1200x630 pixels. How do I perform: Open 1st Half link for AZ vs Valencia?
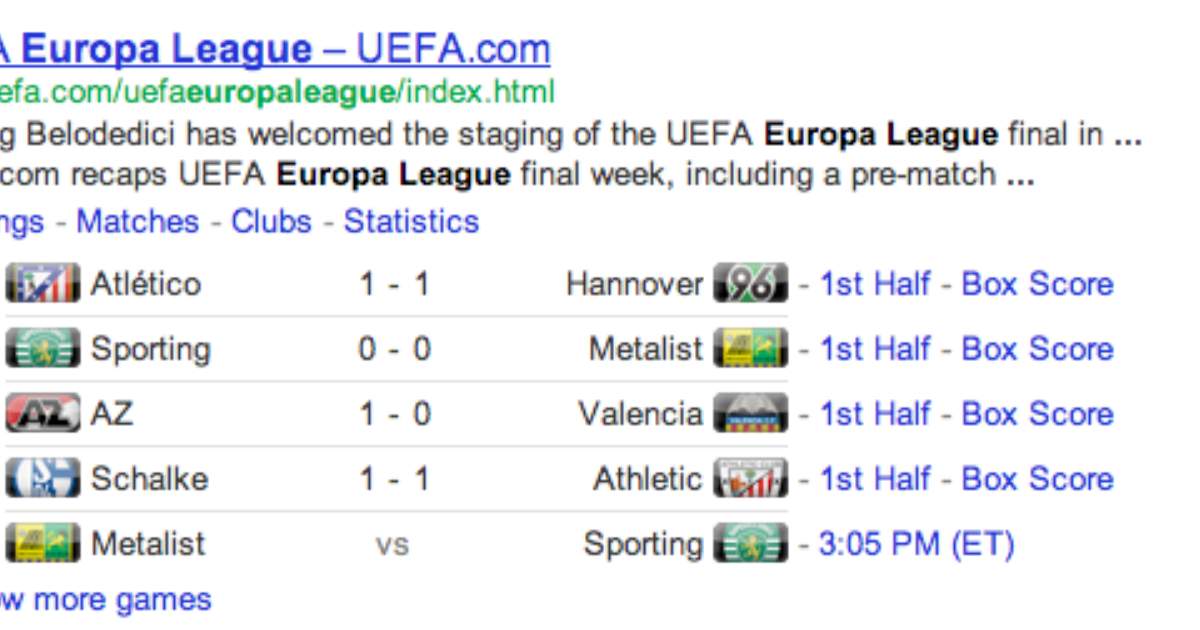[x=874, y=414]
